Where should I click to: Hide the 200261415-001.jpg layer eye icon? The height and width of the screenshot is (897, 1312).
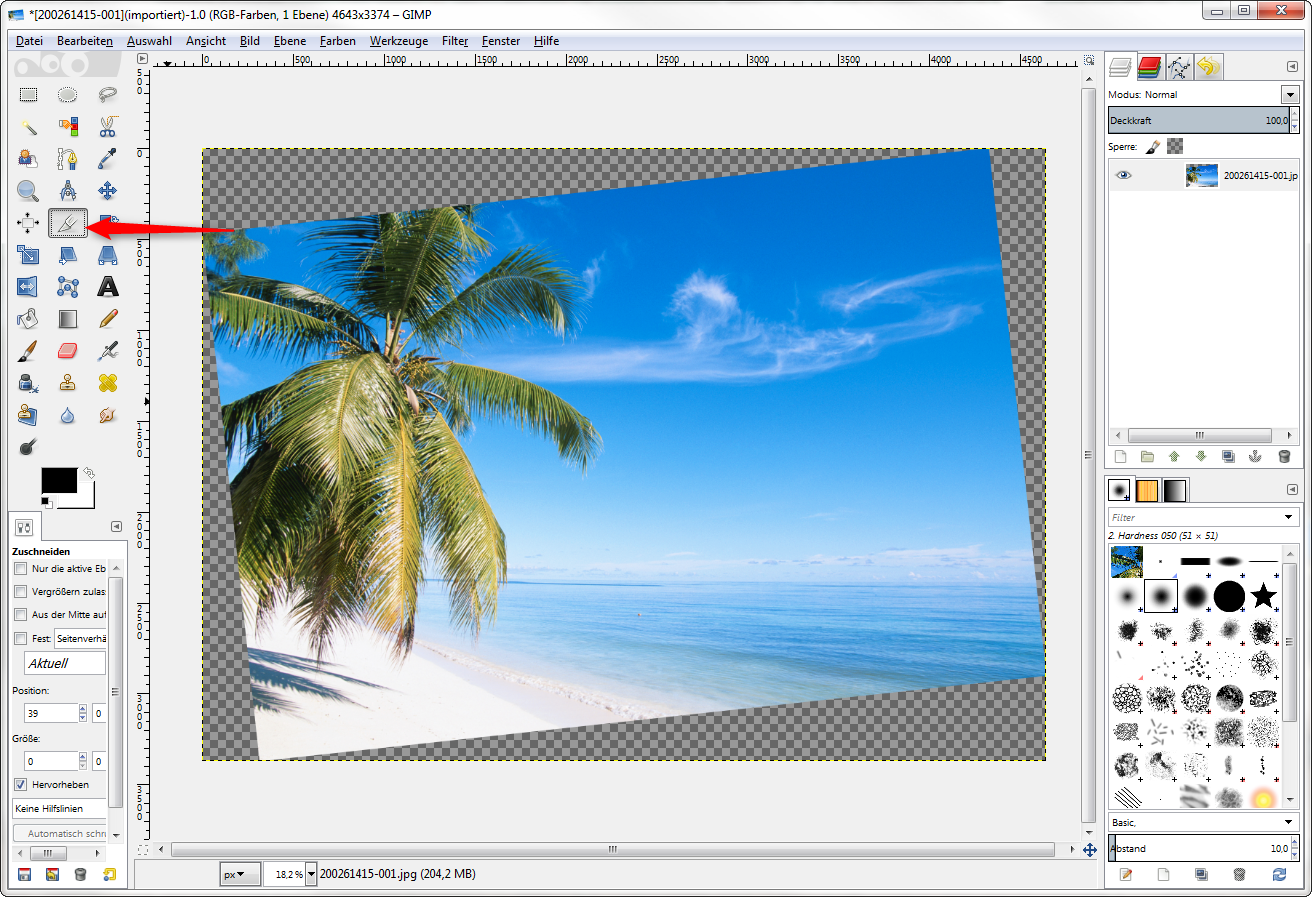pyautogui.click(x=1124, y=175)
